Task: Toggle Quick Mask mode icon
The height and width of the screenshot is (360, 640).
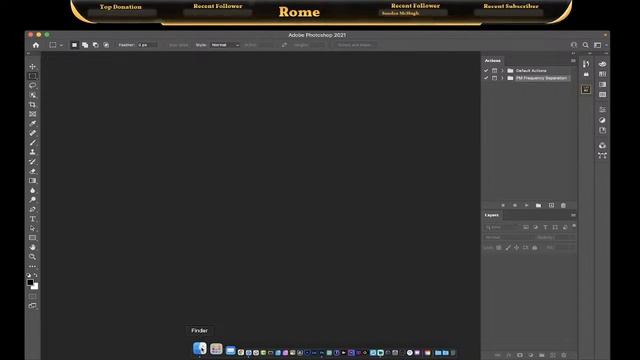Action: click(33, 296)
